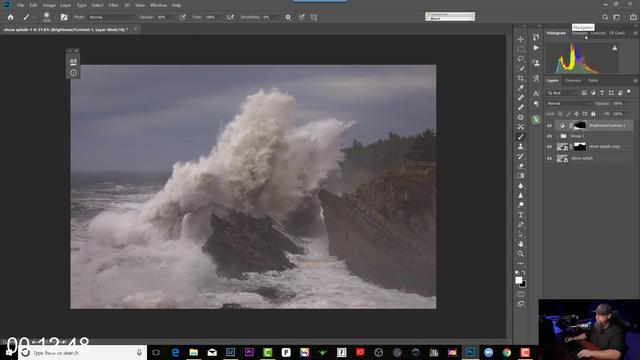Toggle lock all padlock icon
Screen dimensions: 640x360
pos(593,114)
